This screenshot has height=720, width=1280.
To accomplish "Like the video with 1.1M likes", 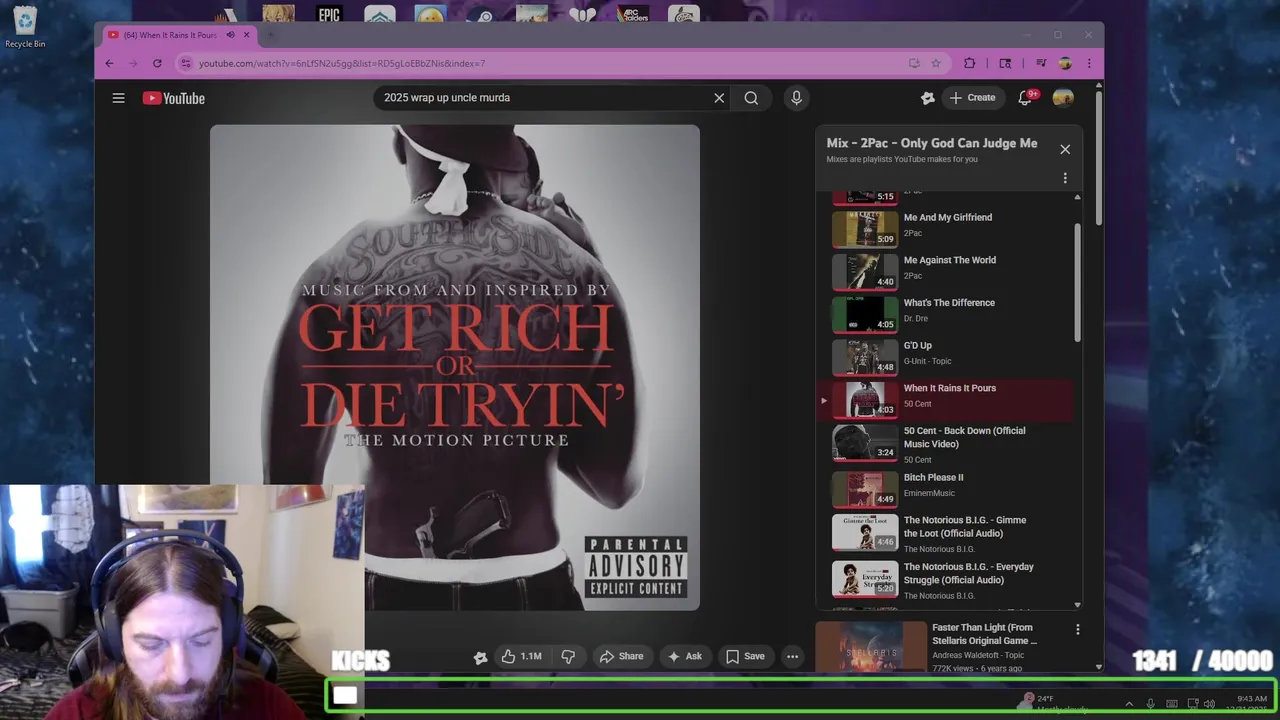I will click(521, 656).
